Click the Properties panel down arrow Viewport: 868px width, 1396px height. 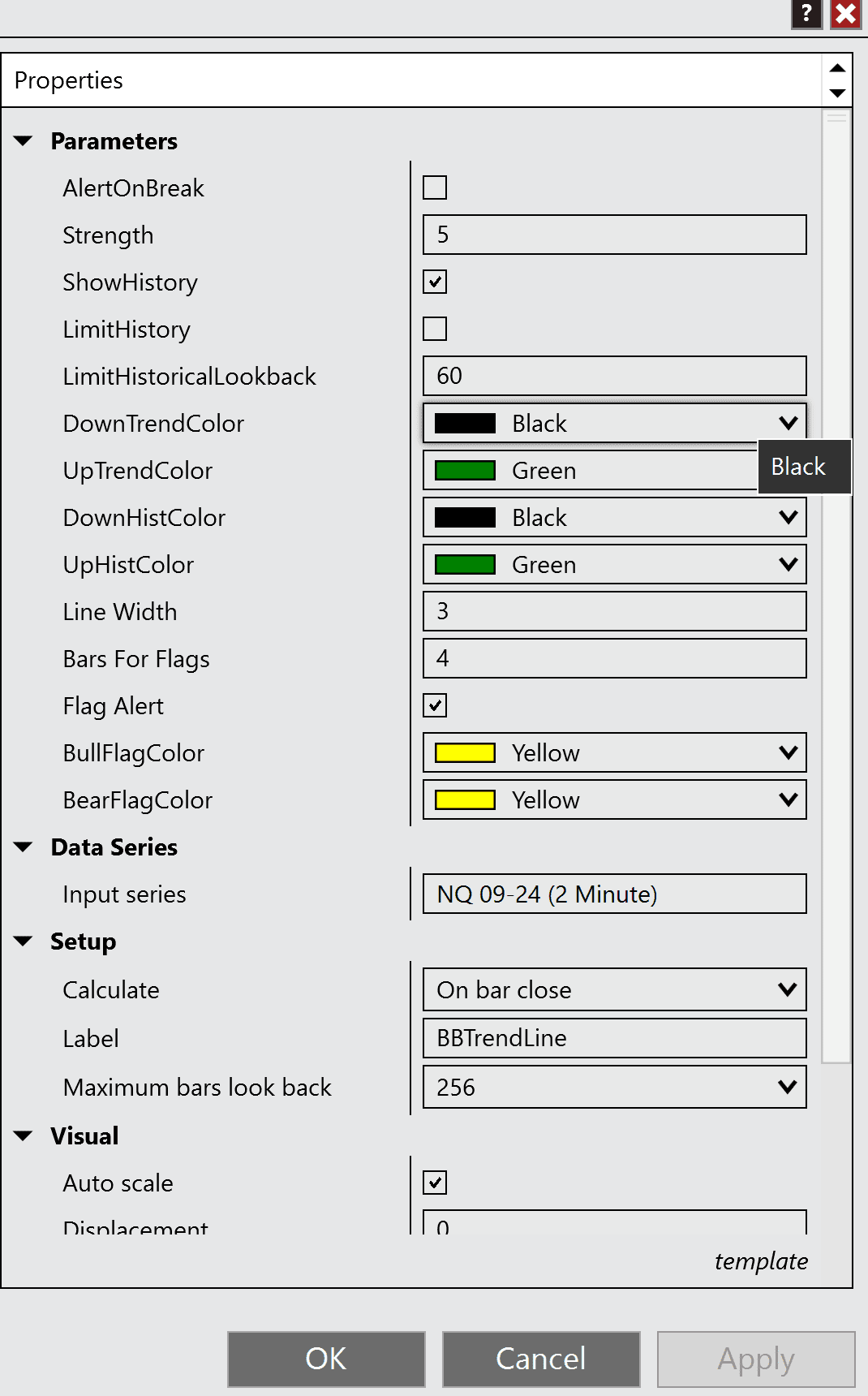837,93
